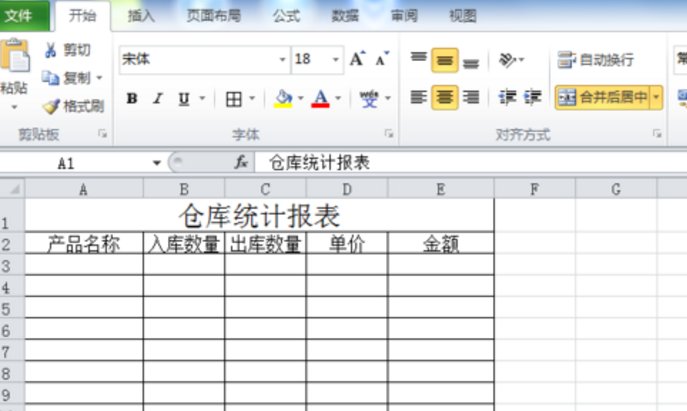Switch to the 页面布局 tab
Screen dimensions: 687x411
pos(214,16)
